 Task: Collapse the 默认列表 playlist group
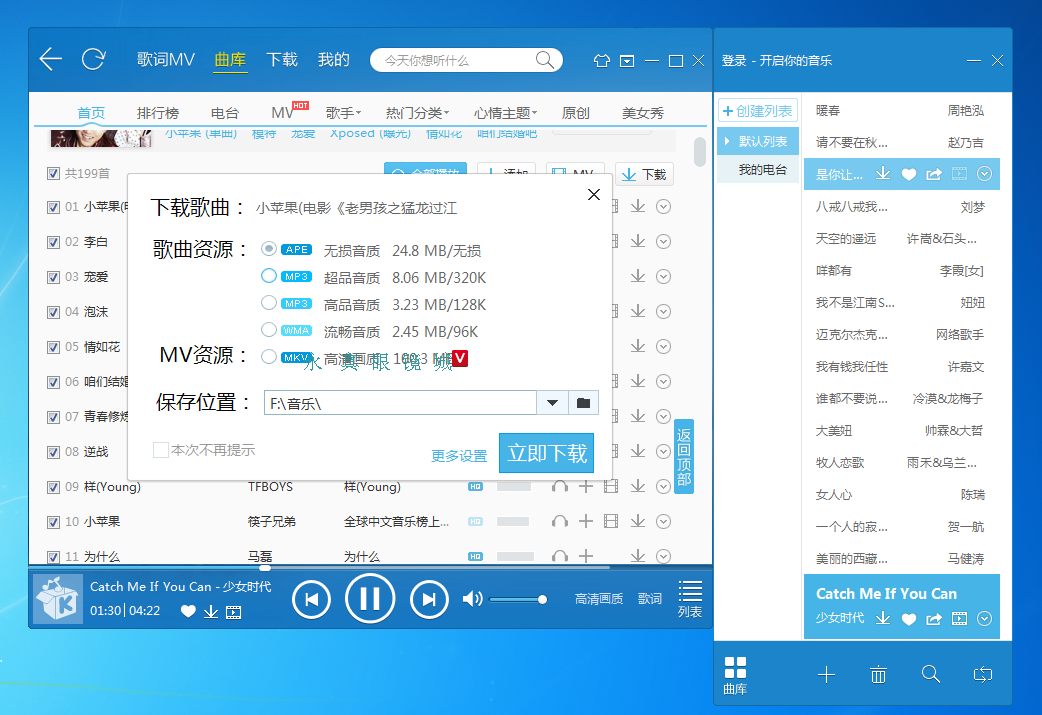[x=727, y=141]
